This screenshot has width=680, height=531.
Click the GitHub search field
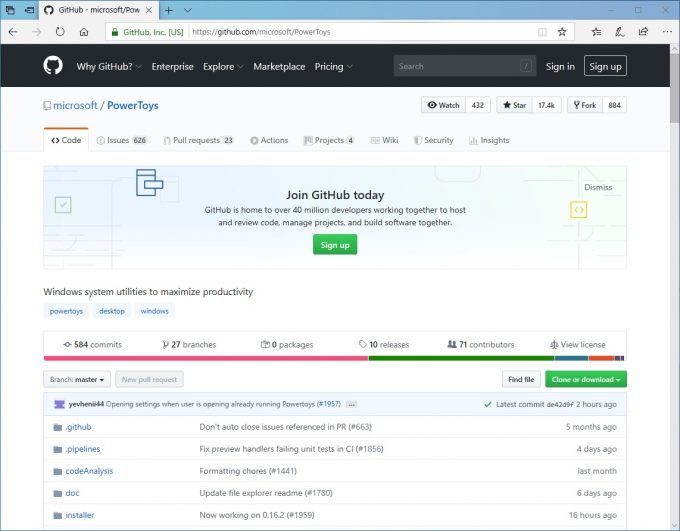(x=464, y=66)
